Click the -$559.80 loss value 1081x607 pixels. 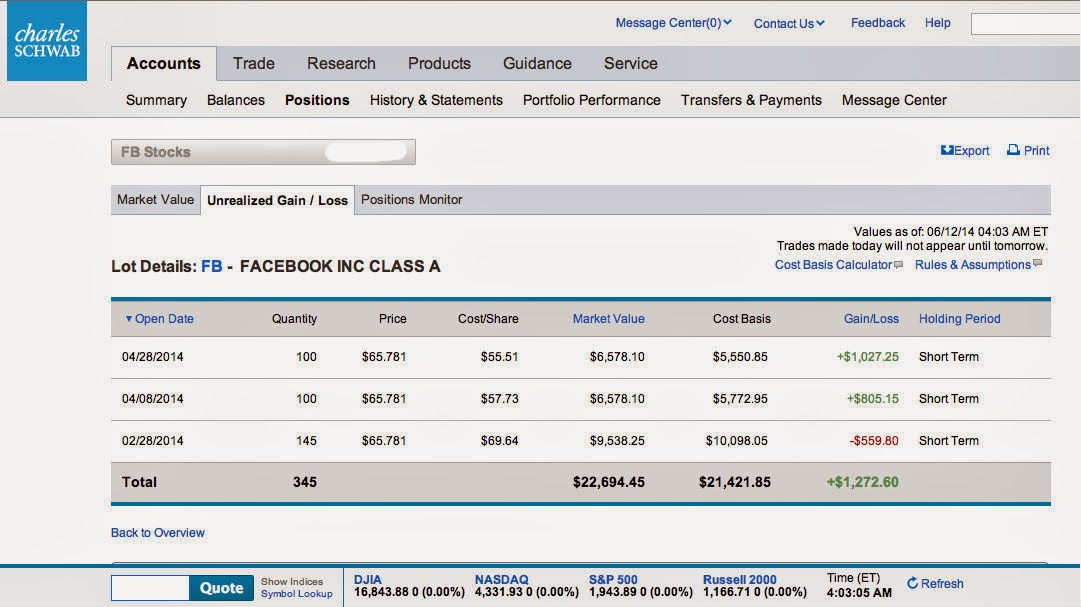coord(874,441)
